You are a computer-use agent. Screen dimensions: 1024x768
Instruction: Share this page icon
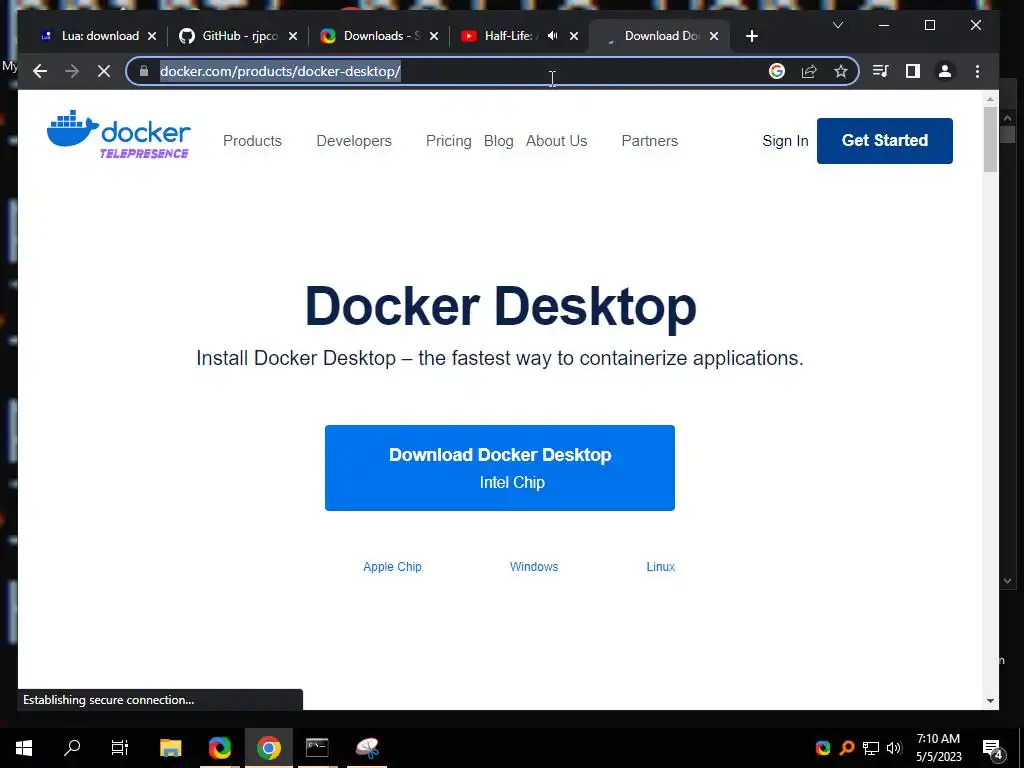(x=809, y=71)
